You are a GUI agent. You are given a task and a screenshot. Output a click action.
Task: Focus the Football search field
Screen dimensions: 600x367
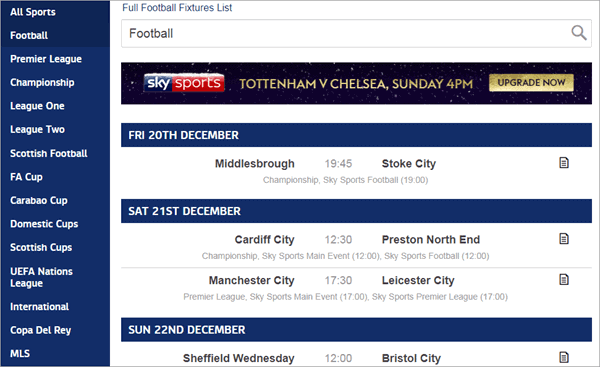point(356,34)
